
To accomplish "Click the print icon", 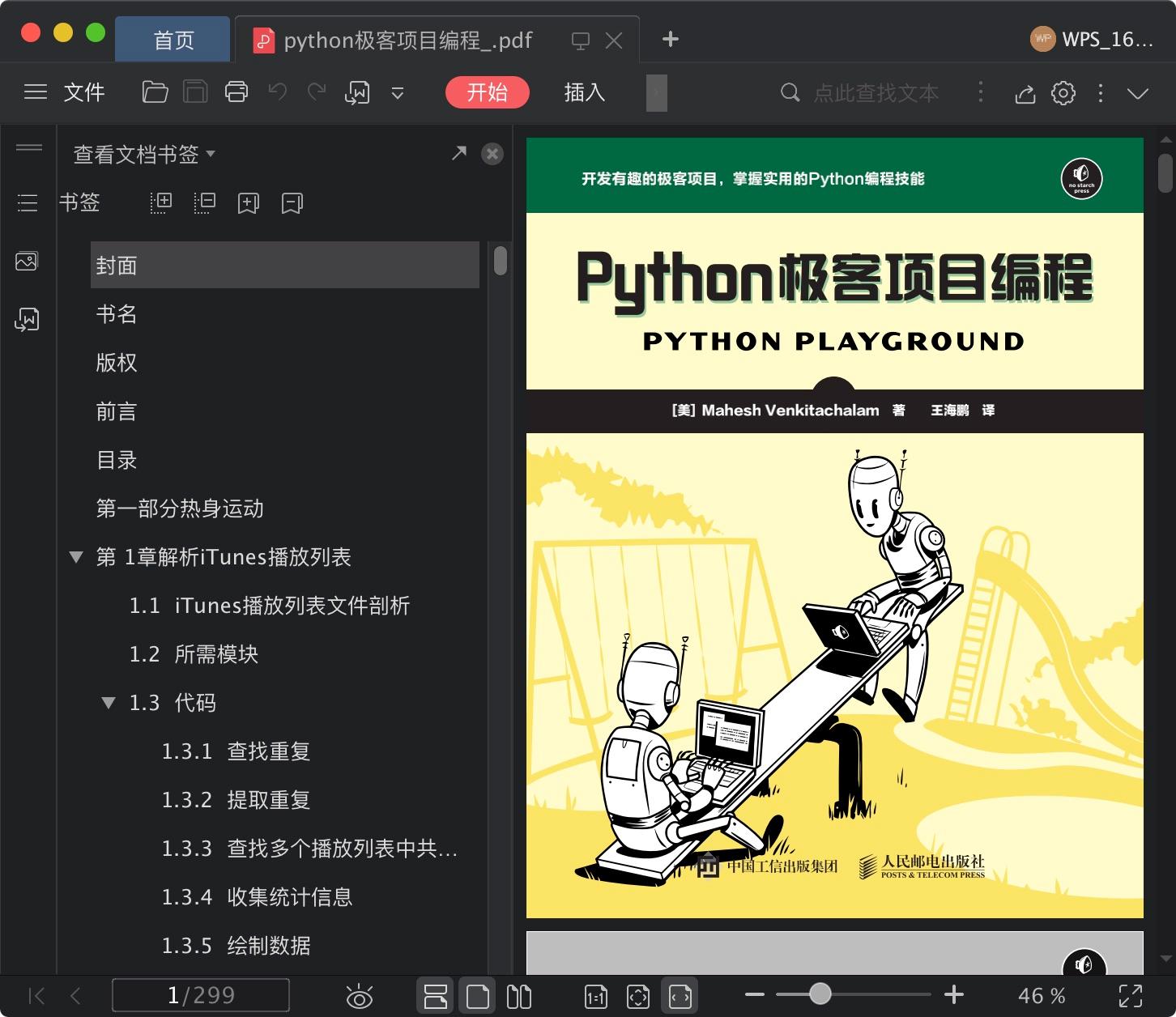I will click(x=236, y=92).
